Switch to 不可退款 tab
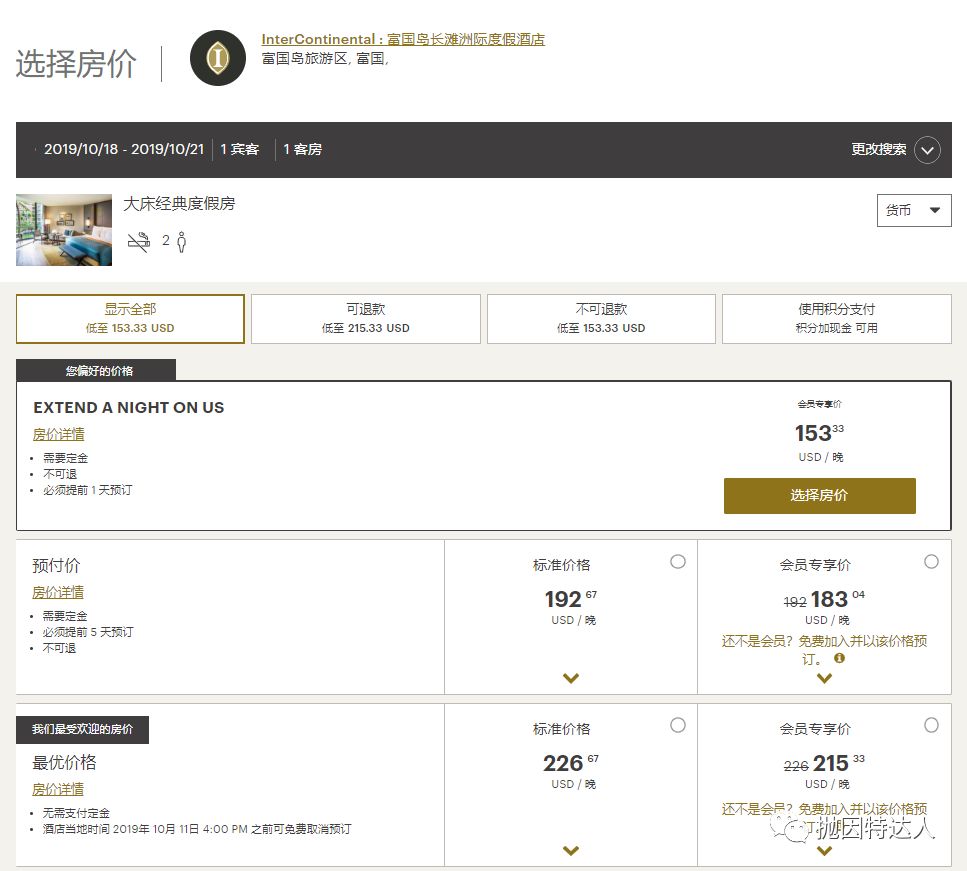 (601, 318)
